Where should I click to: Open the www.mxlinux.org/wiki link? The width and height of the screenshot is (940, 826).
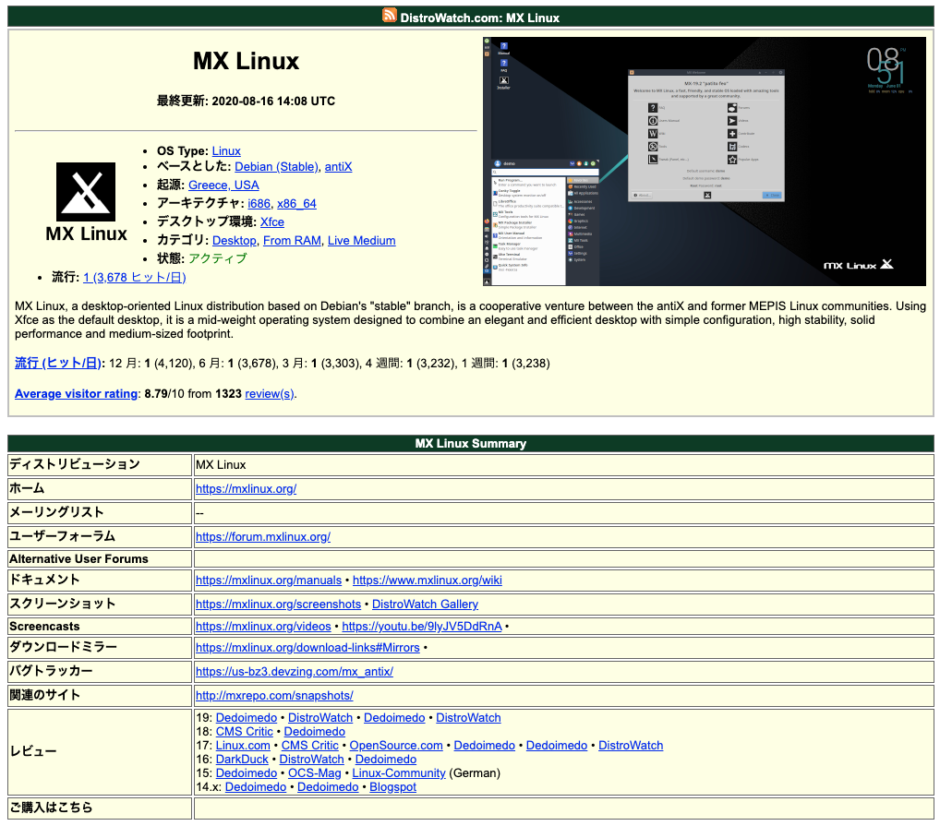tap(427, 580)
